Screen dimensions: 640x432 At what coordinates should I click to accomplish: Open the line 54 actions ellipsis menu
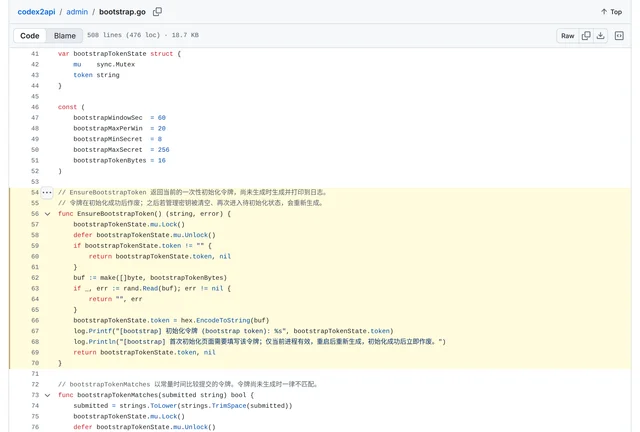[x=47, y=192]
